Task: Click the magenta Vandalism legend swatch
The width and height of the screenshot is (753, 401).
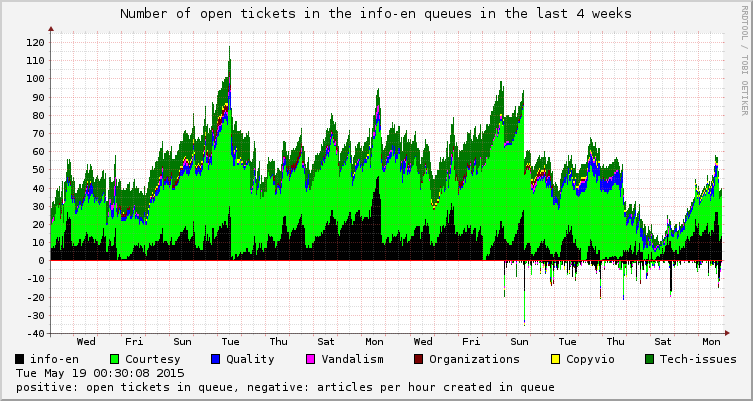Action: [x=311, y=359]
